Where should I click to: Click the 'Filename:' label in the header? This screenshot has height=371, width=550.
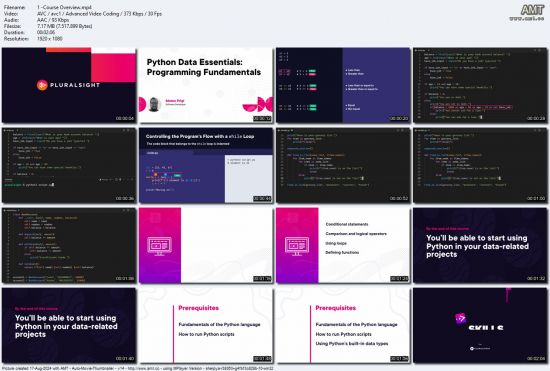14,7
